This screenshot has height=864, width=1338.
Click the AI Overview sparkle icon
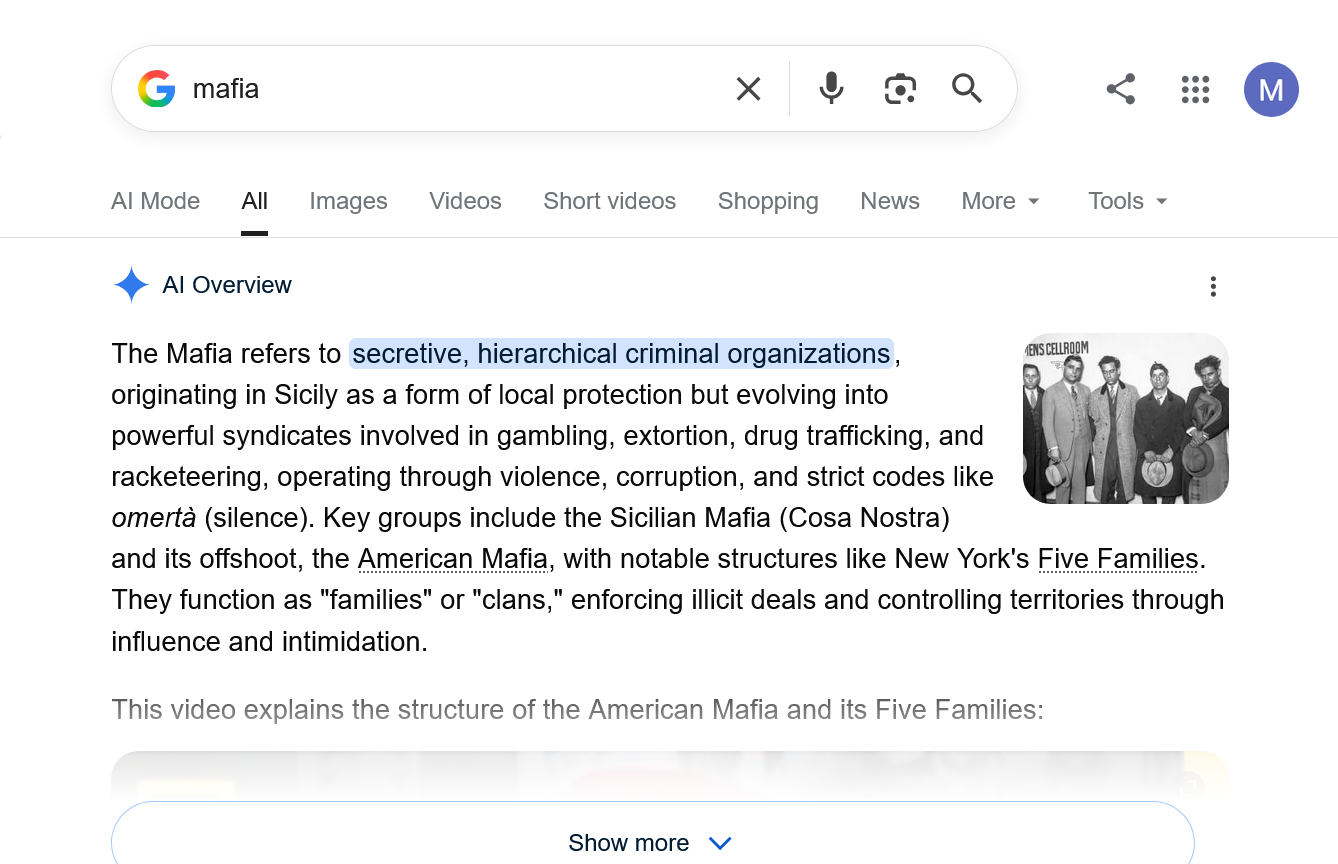coord(131,285)
